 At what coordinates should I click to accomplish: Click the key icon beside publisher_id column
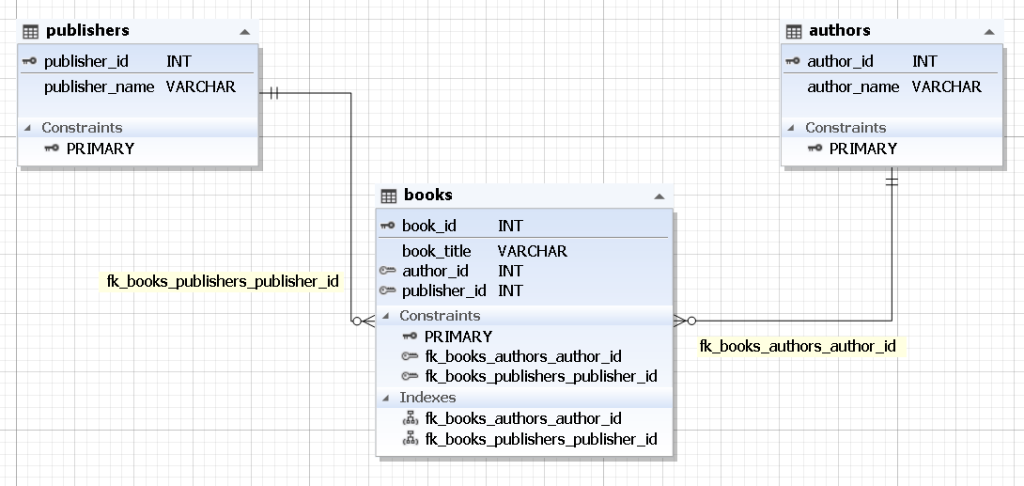point(30,61)
